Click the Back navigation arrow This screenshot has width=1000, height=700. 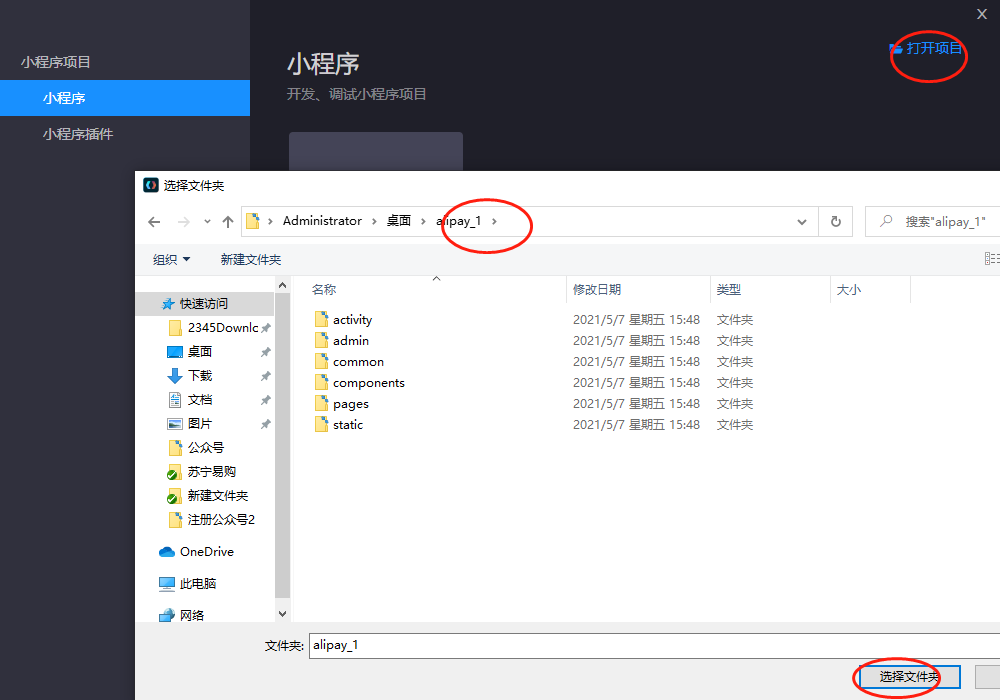(x=153, y=222)
